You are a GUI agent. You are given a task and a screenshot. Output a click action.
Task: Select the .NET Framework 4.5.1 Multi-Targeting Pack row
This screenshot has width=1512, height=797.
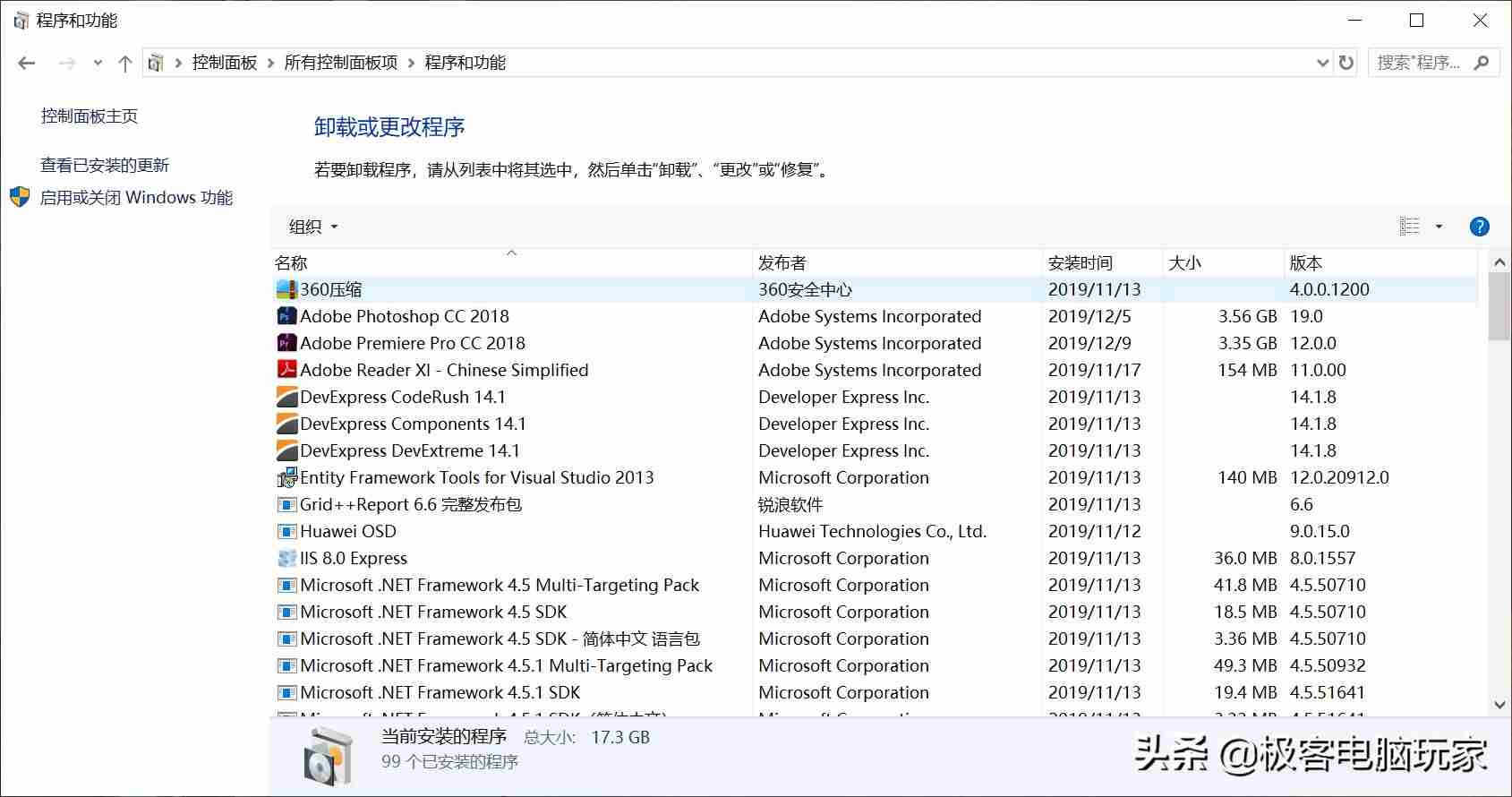(x=874, y=665)
